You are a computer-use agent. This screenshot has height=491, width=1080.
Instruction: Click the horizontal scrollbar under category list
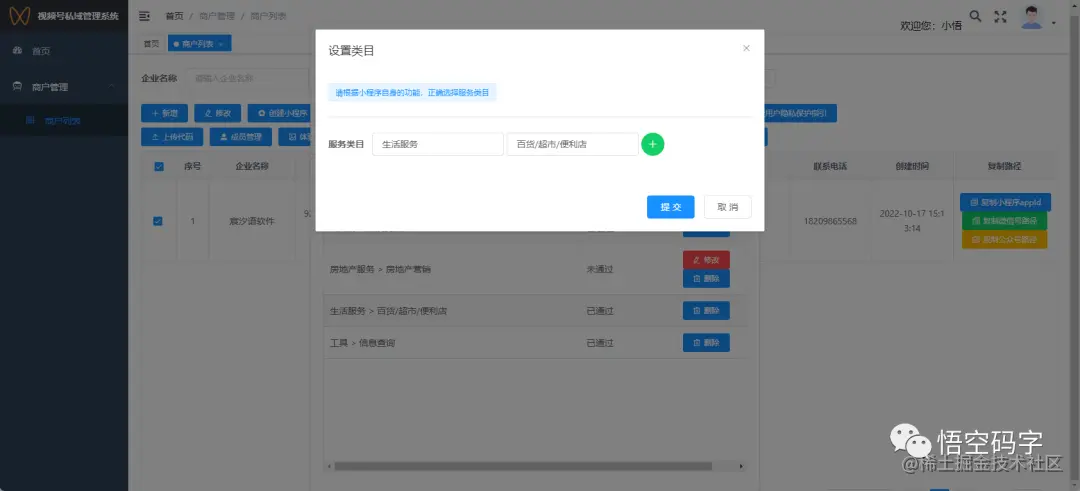coord(523,466)
